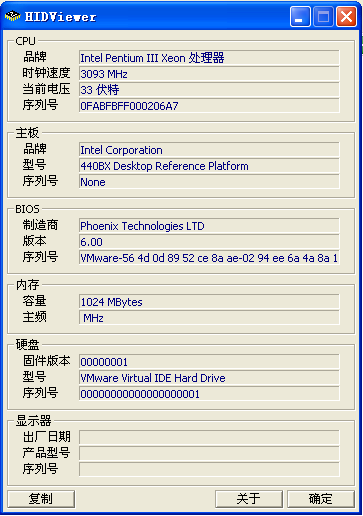
Task: Click the memory capacity field 1024 MBytes
Action: pyautogui.click(x=209, y=302)
